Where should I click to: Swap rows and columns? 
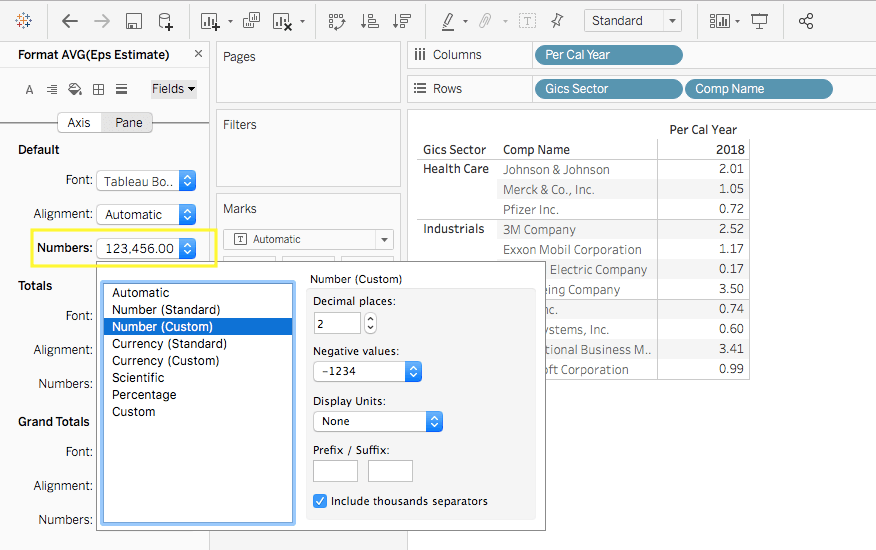[336, 21]
